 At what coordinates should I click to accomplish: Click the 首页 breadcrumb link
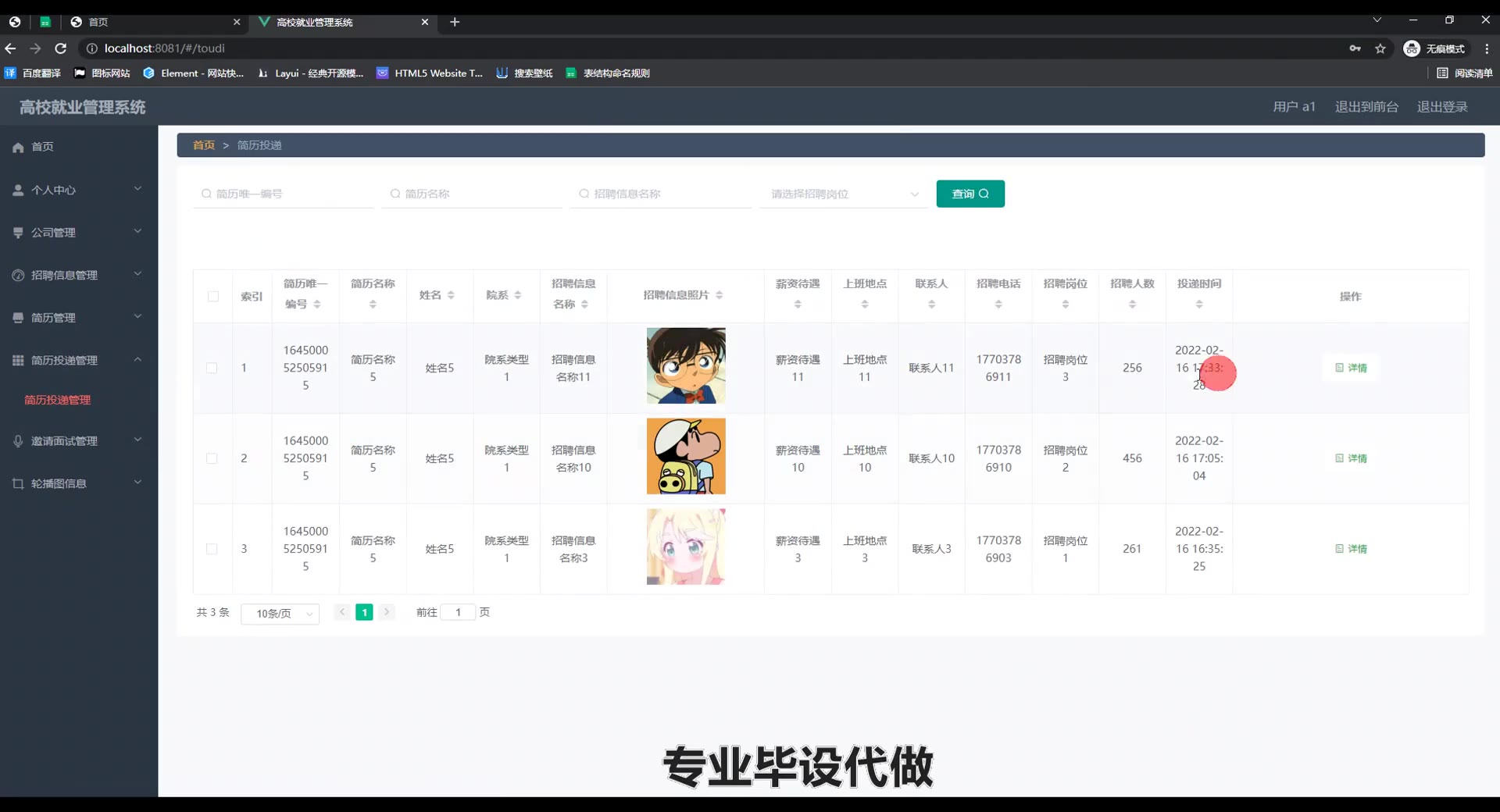(204, 145)
